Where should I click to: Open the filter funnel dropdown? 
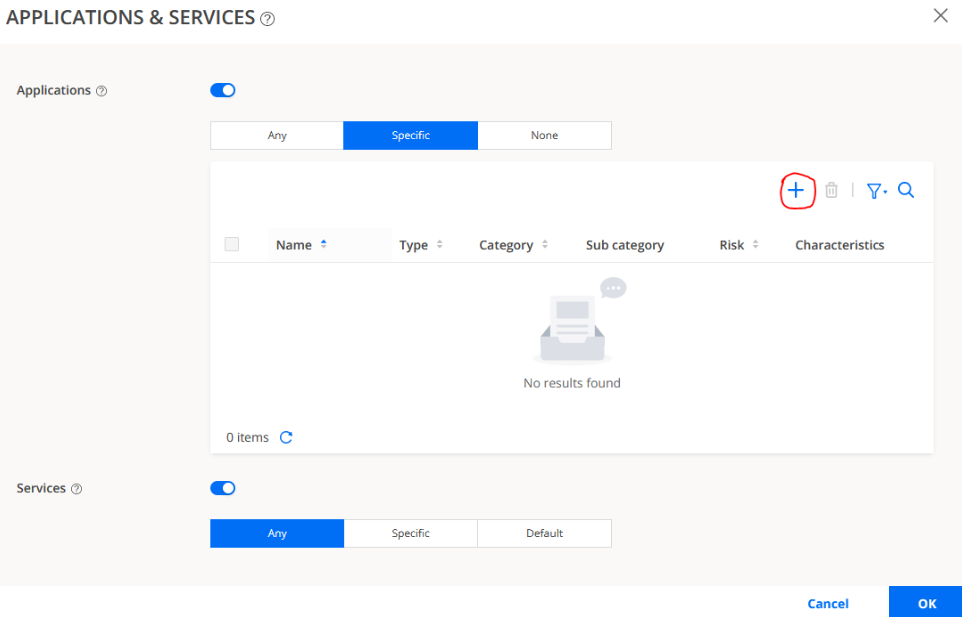pos(876,190)
